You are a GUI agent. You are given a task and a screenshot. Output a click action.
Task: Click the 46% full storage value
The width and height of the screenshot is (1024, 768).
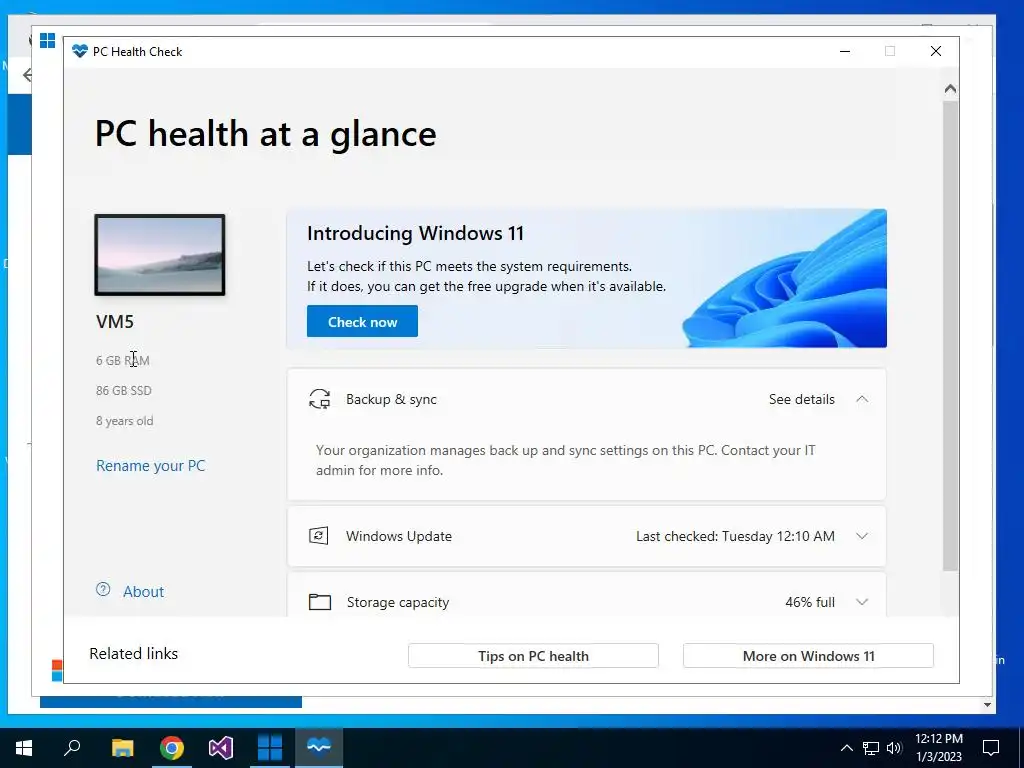(810, 602)
